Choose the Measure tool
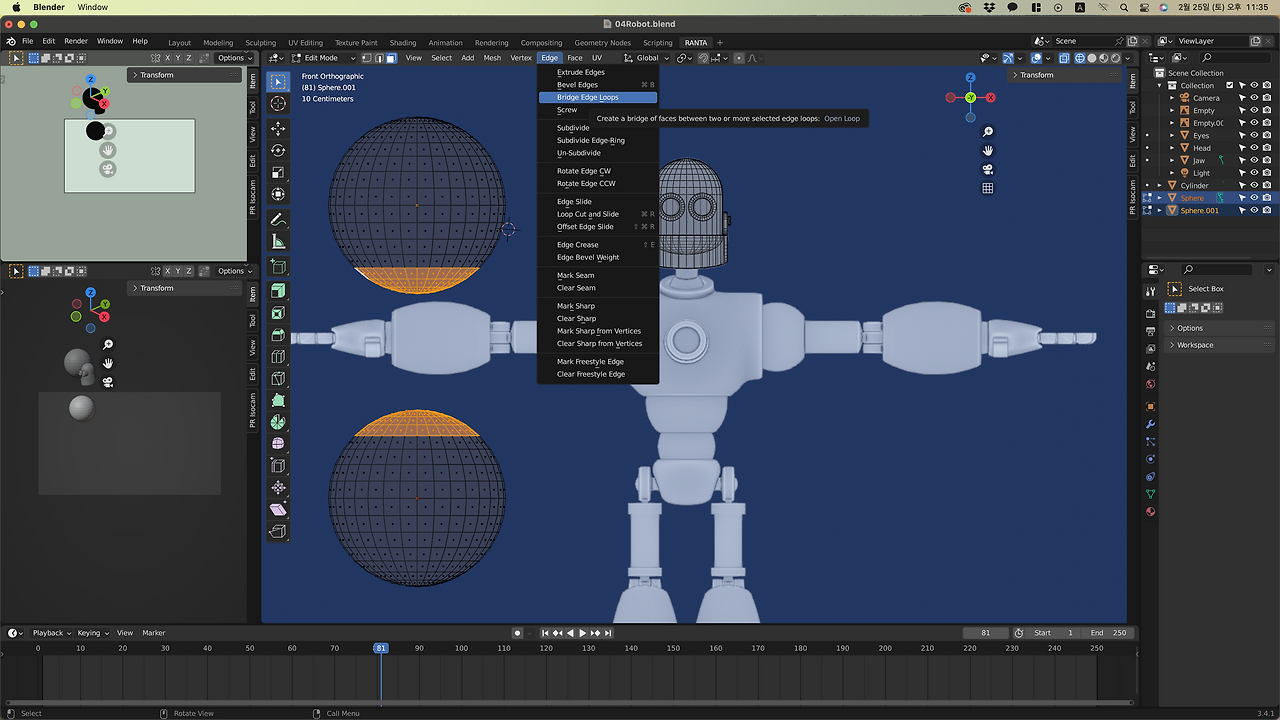 click(278, 242)
